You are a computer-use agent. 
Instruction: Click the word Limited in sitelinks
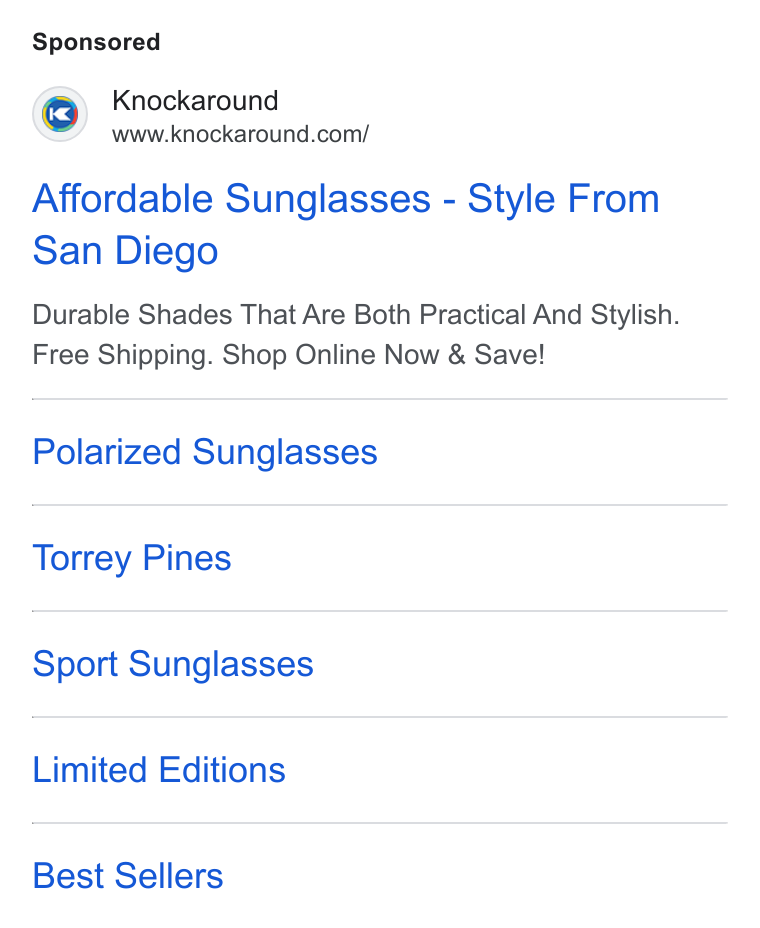[89, 770]
